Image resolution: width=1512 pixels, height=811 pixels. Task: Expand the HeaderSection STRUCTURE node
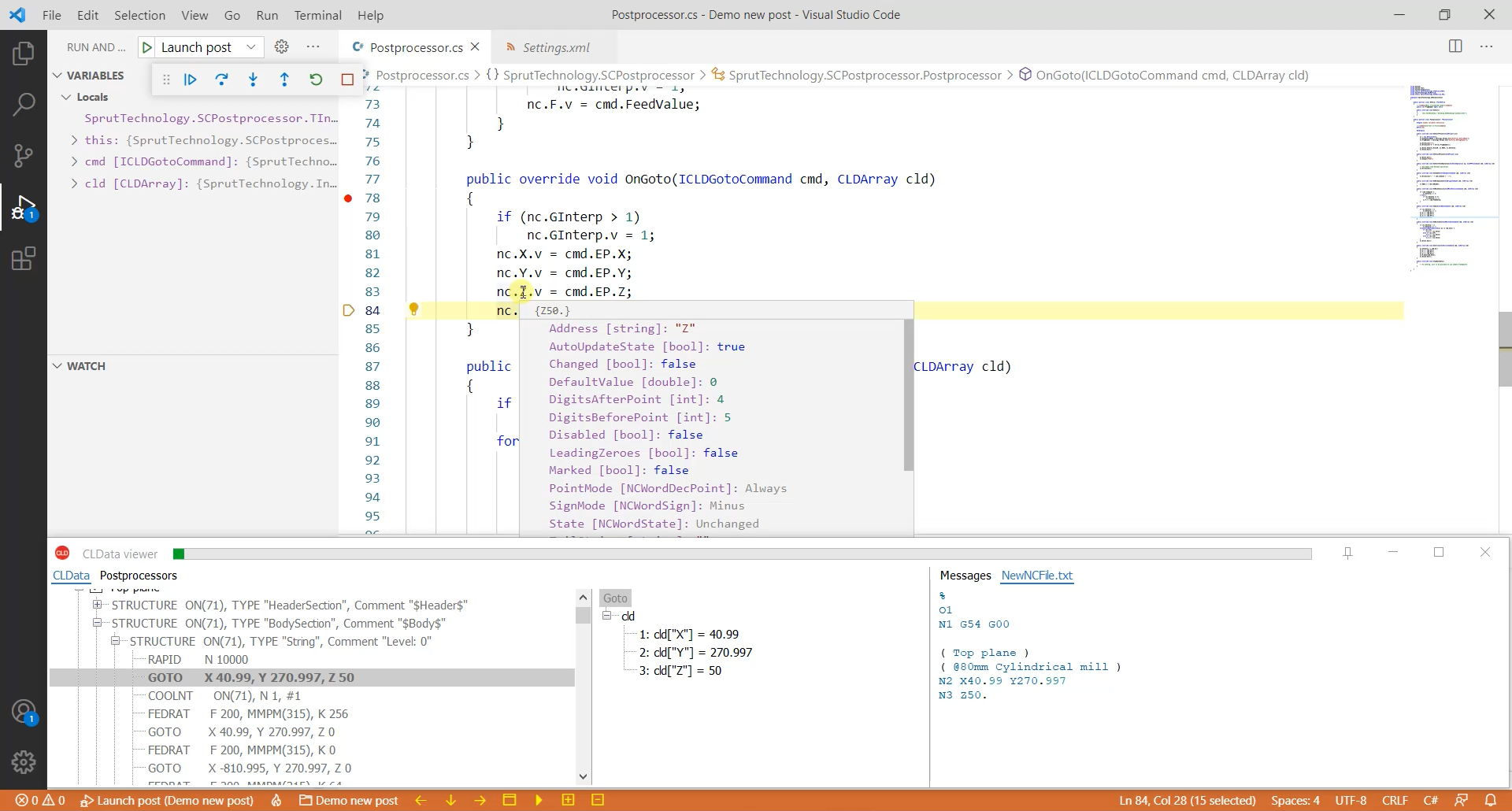[97, 605]
